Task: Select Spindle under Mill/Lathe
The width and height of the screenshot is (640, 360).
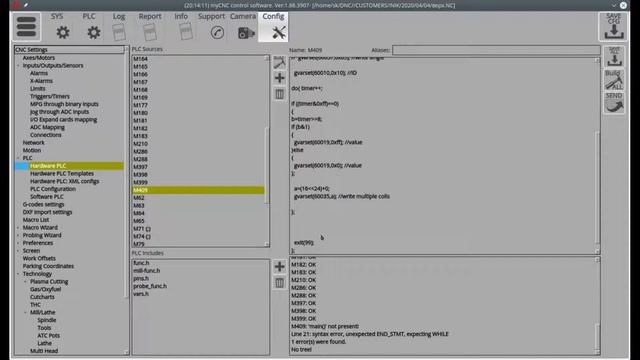Action: point(47,320)
